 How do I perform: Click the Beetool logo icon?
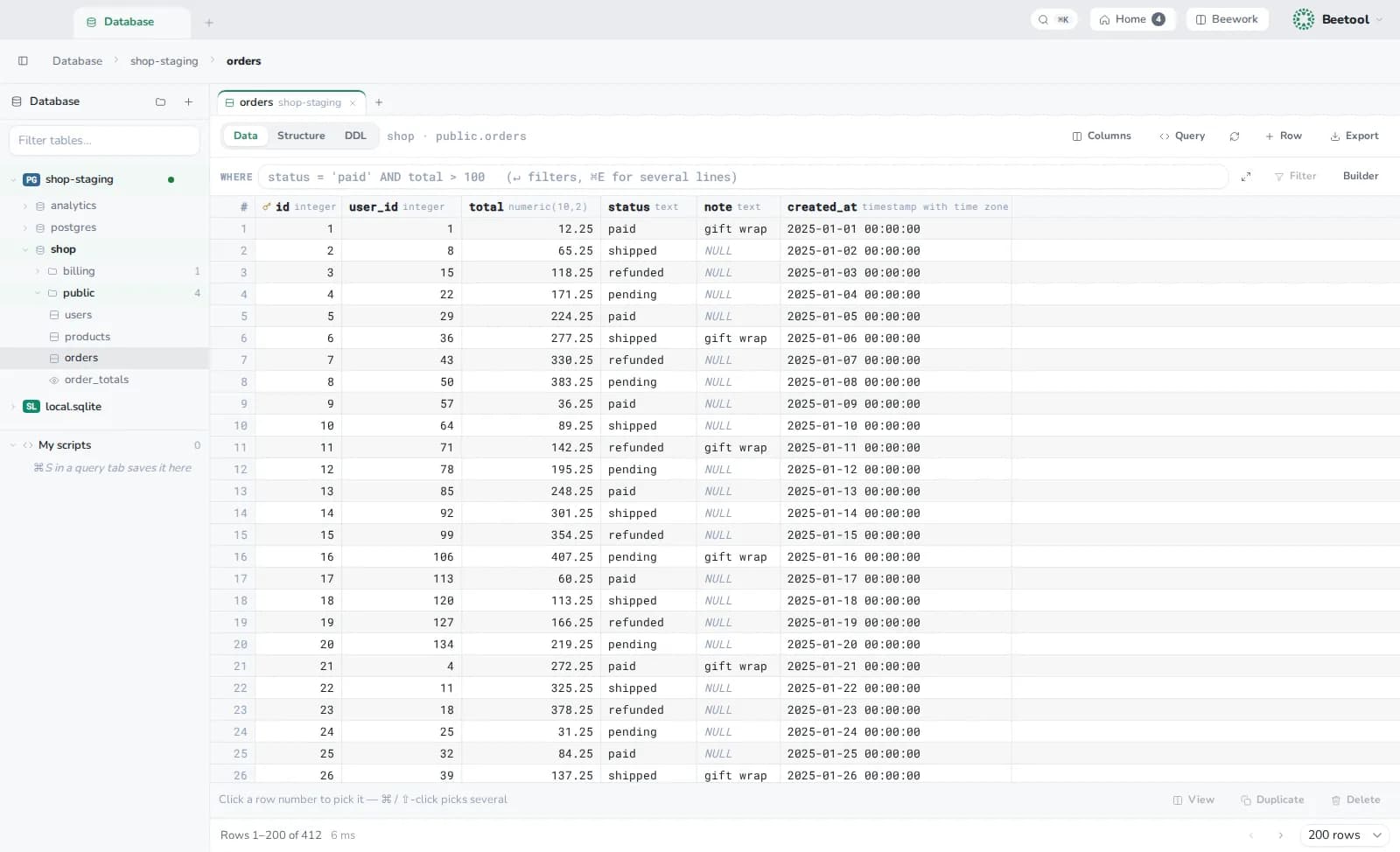[x=1304, y=19]
